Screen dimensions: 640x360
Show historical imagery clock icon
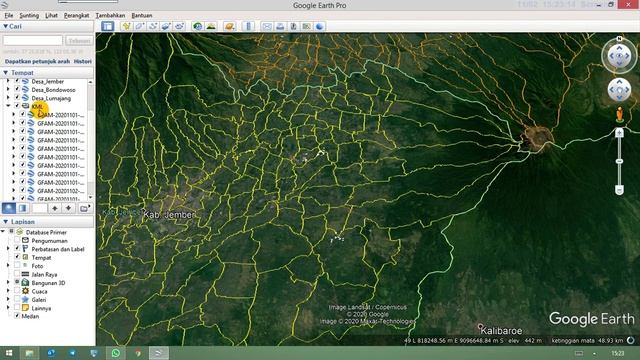point(198,26)
